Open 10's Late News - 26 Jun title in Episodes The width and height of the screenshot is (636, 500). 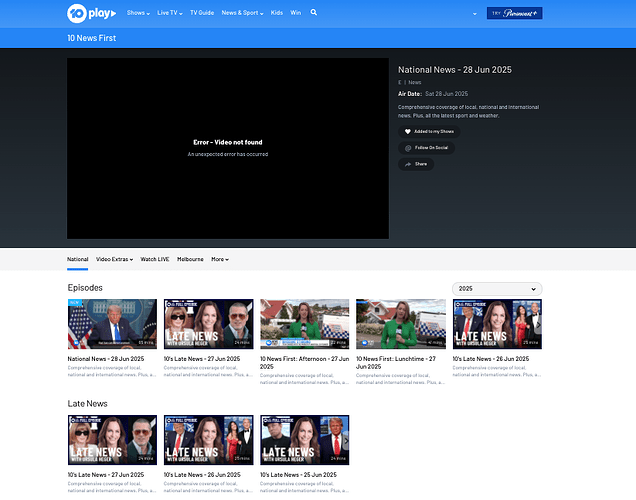[491, 359]
